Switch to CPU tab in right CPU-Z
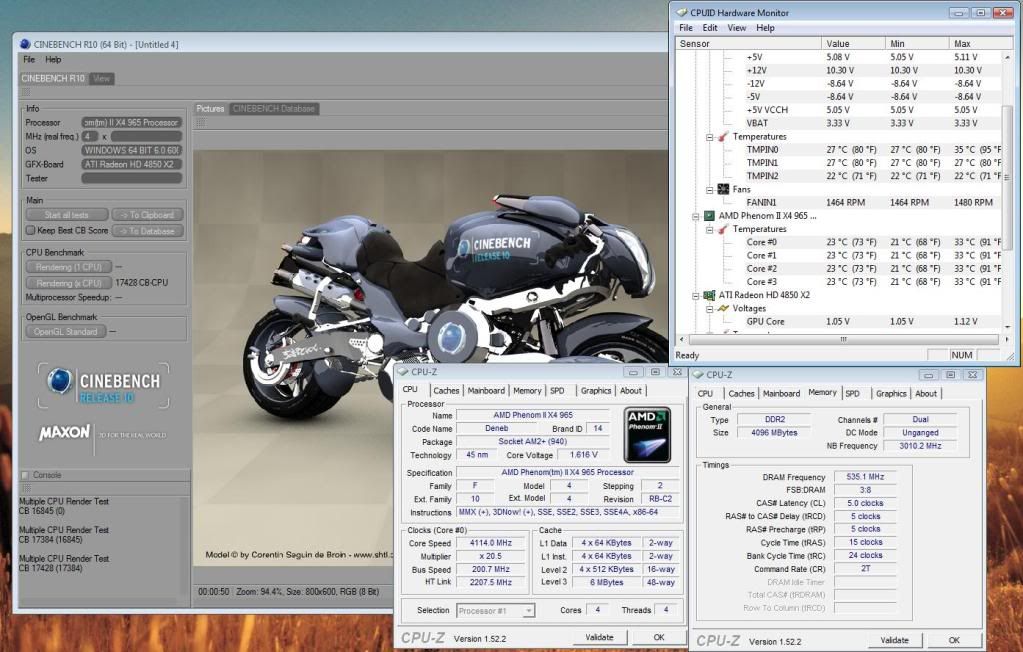 (x=705, y=394)
